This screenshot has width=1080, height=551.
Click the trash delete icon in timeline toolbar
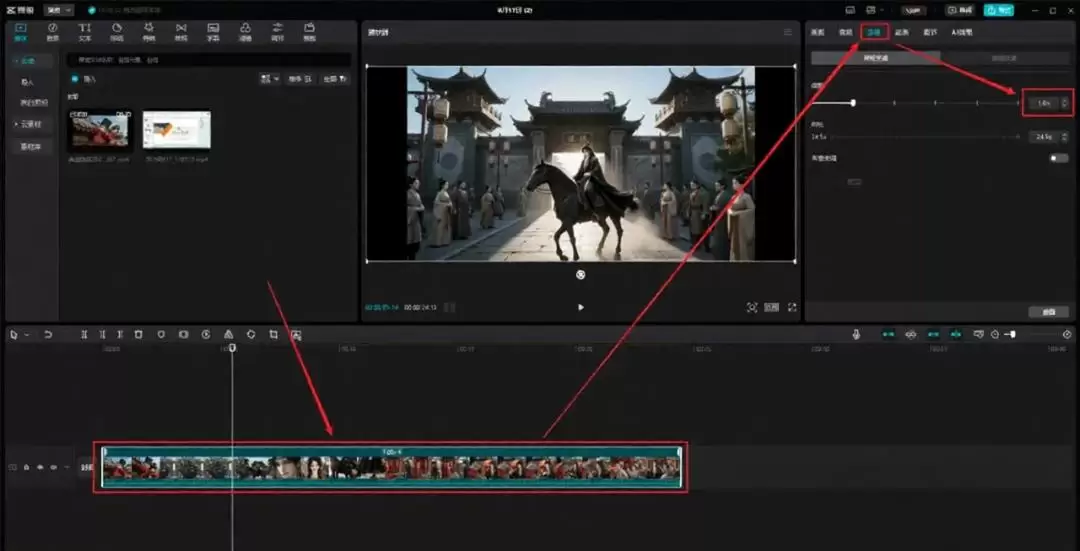coord(138,335)
